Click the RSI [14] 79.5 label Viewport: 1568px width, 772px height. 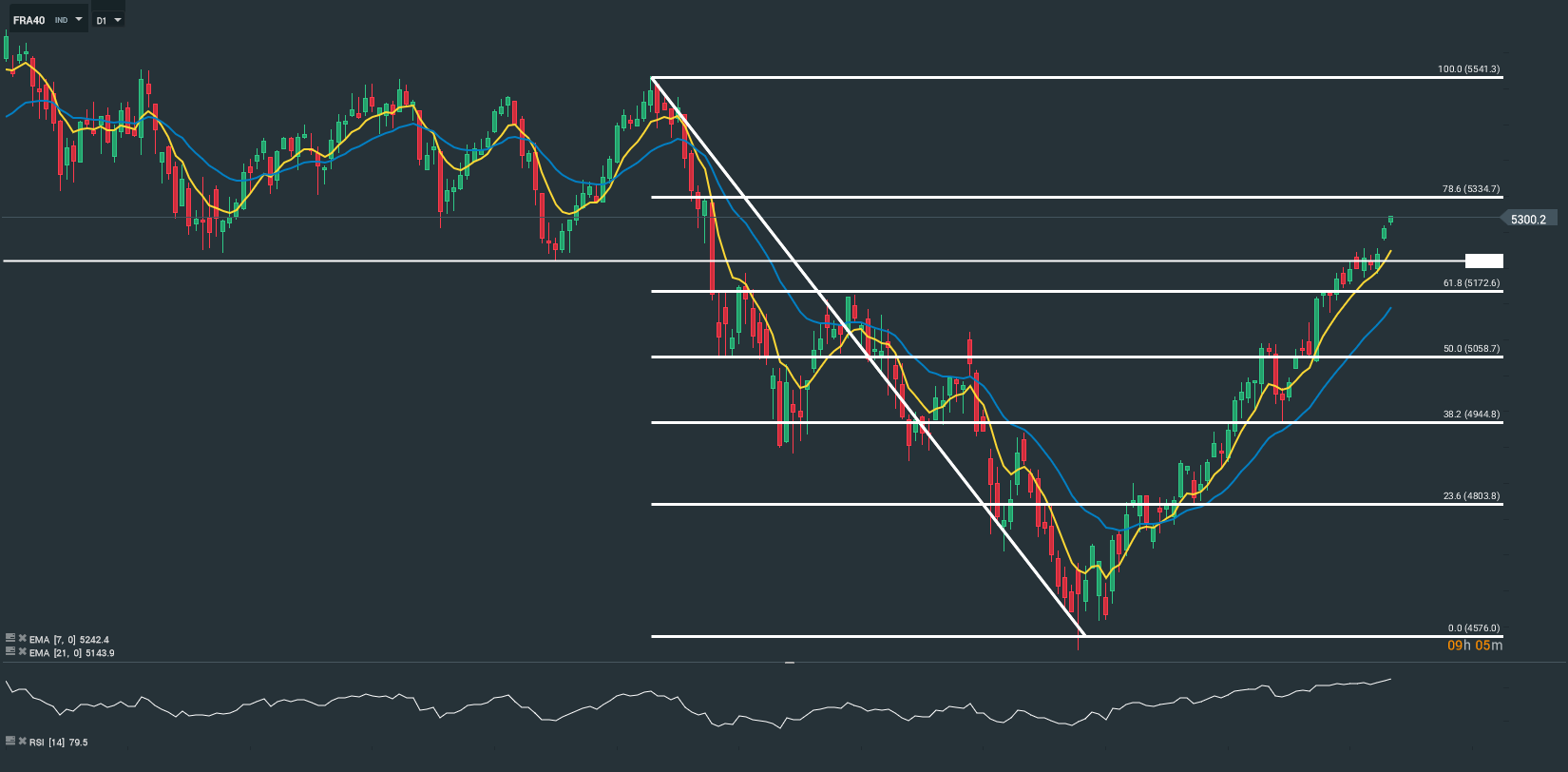pos(58,742)
